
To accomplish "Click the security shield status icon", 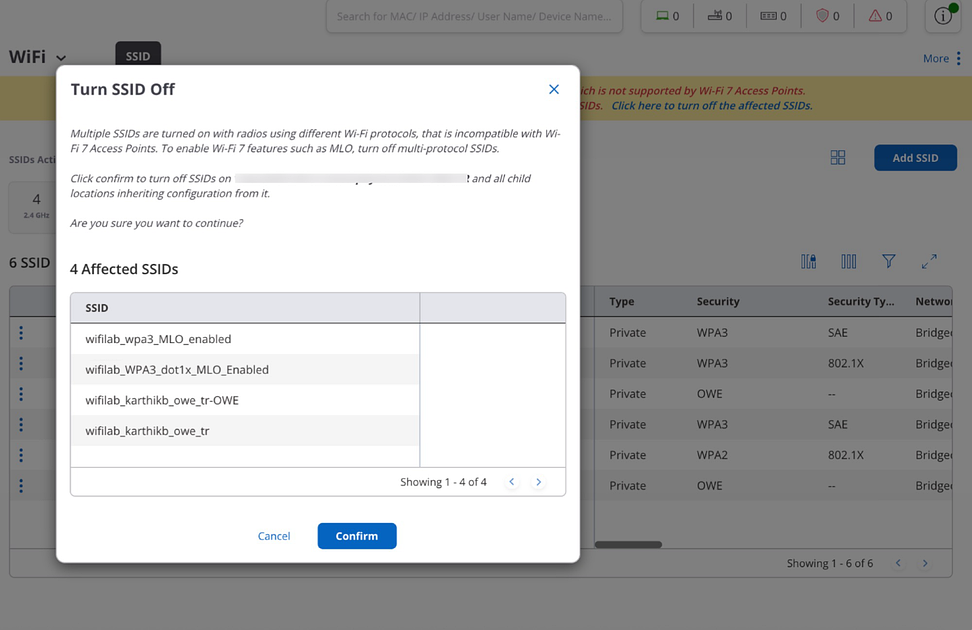I will click(821, 15).
